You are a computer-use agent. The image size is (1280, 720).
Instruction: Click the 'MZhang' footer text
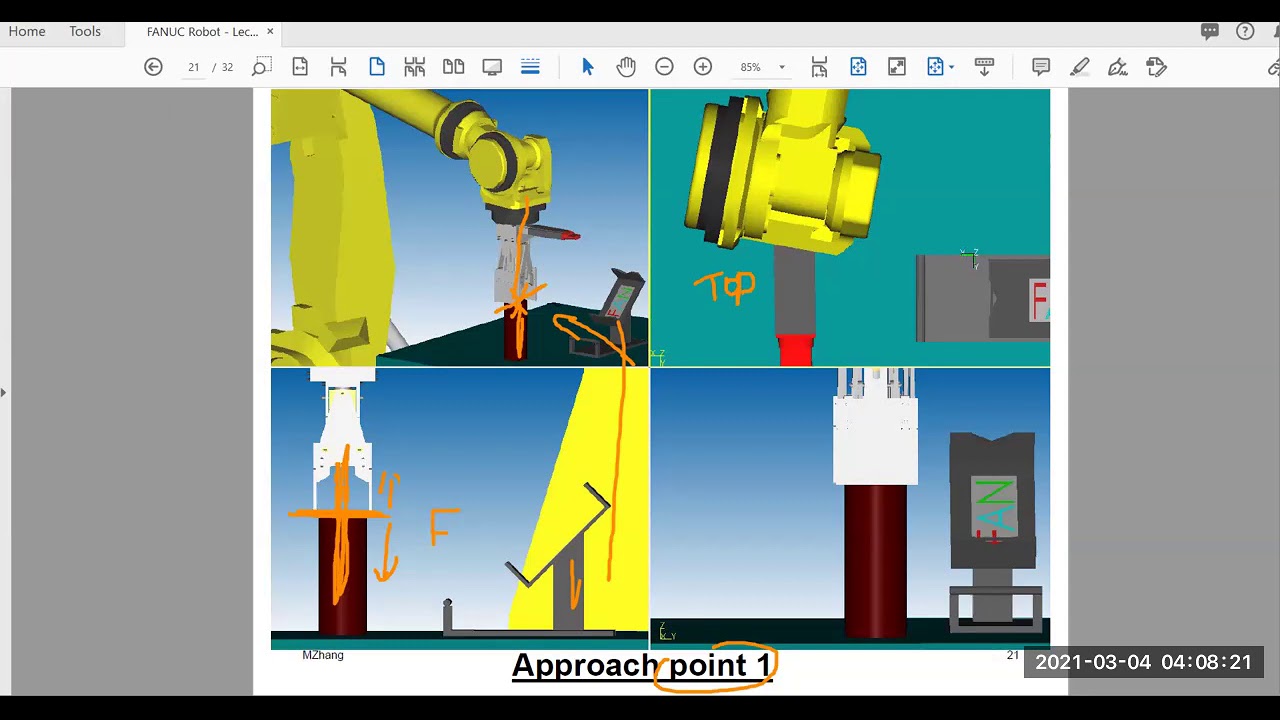[x=323, y=655]
